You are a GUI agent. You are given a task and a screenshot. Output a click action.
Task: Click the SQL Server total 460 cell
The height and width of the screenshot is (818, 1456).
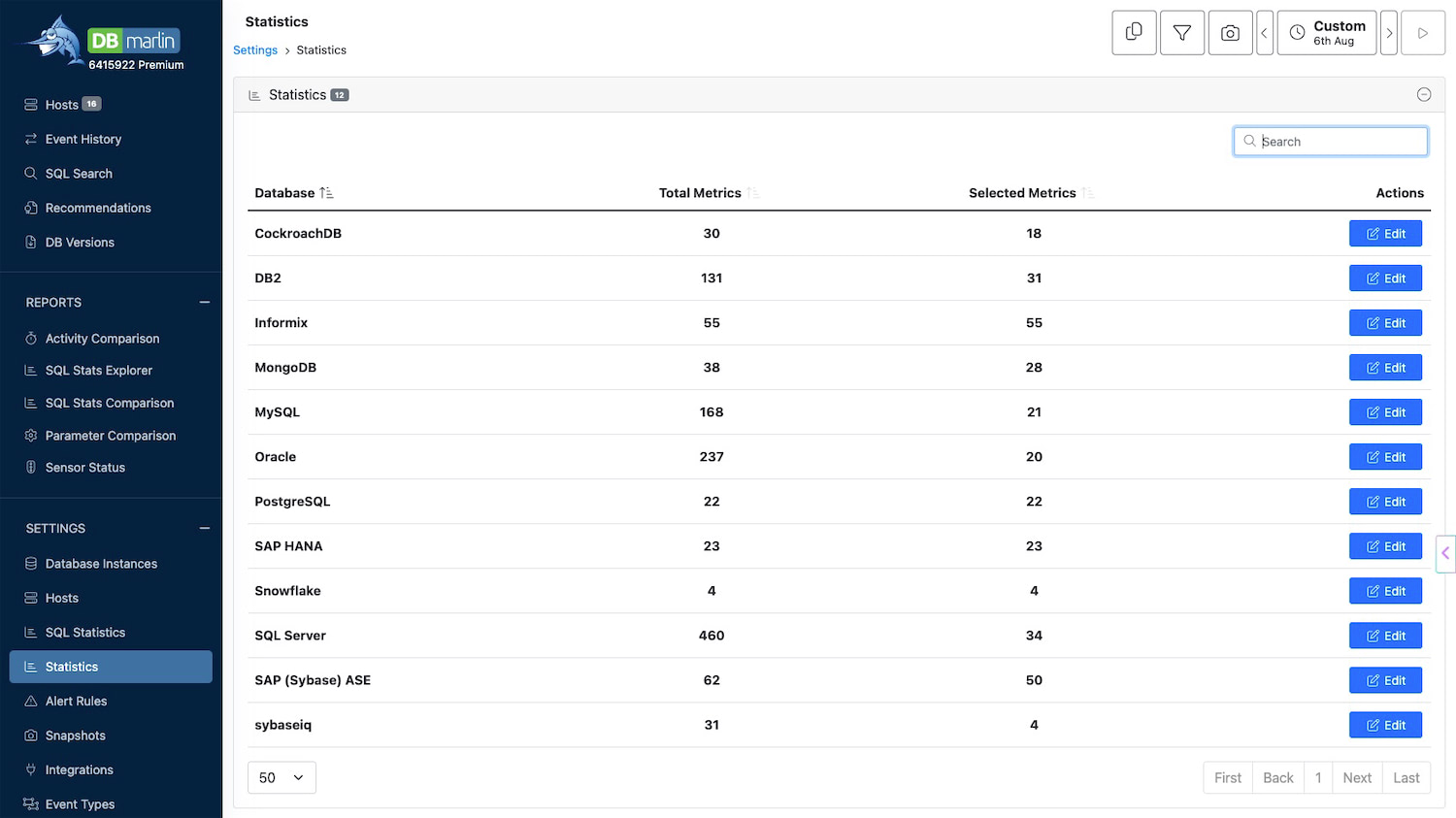coord(711,636)
